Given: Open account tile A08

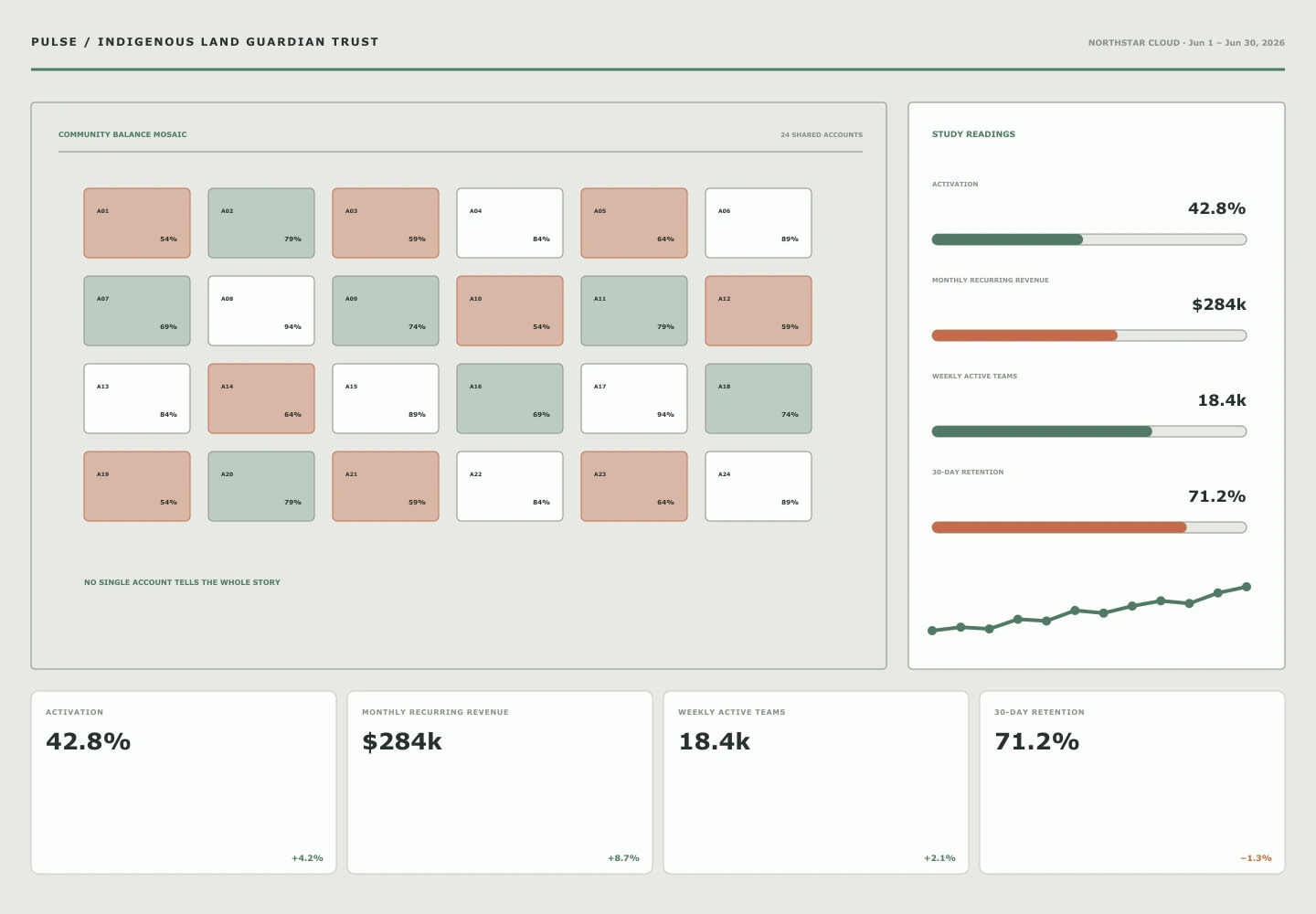Looking at the screenshot, I should click(261, 311).
